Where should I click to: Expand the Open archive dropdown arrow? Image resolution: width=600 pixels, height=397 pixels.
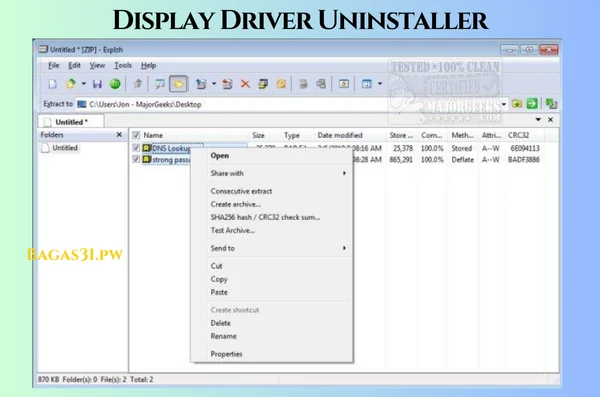click(x=84, y=84)
